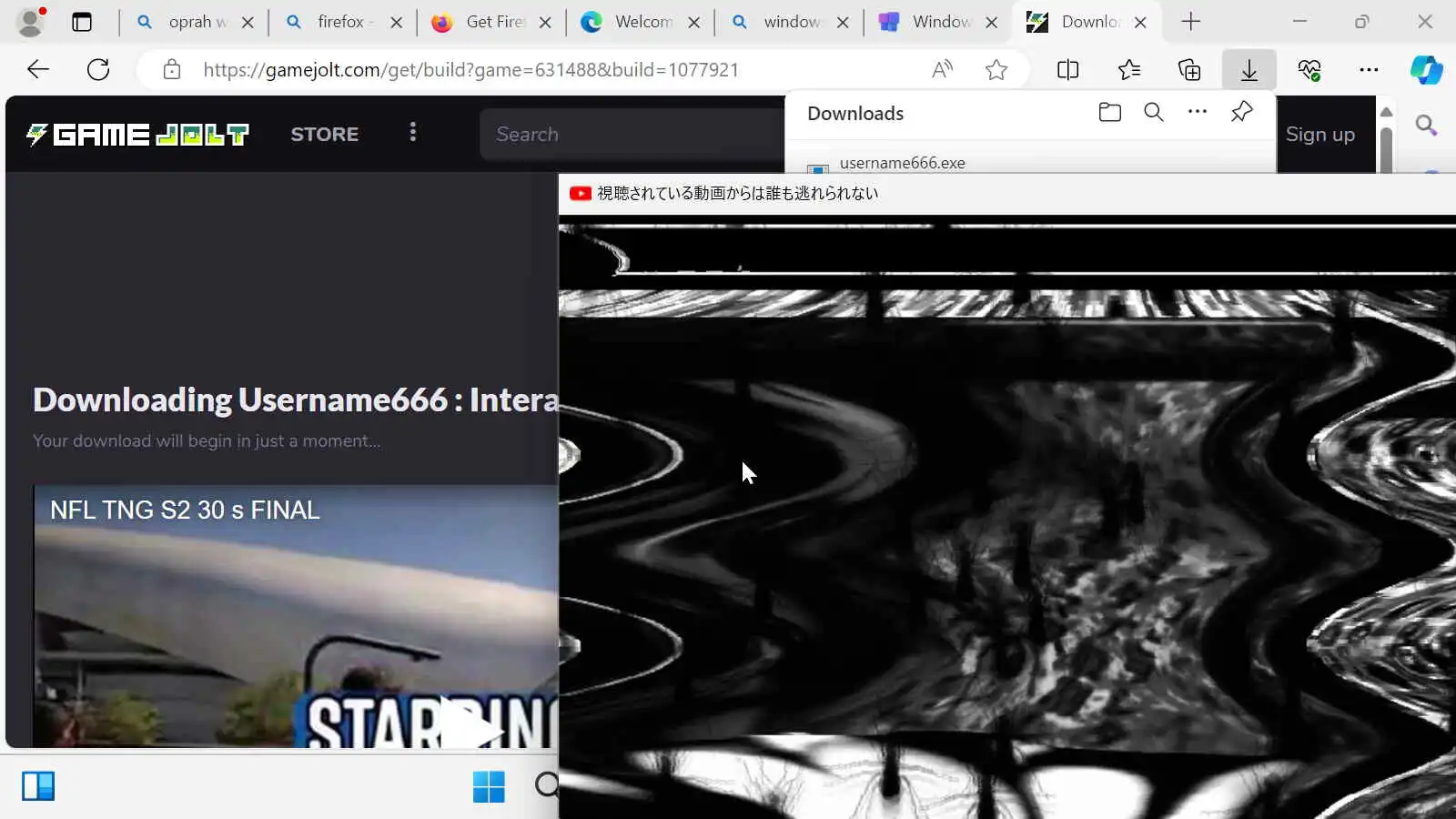Go back to the previous page

(38, 69)
